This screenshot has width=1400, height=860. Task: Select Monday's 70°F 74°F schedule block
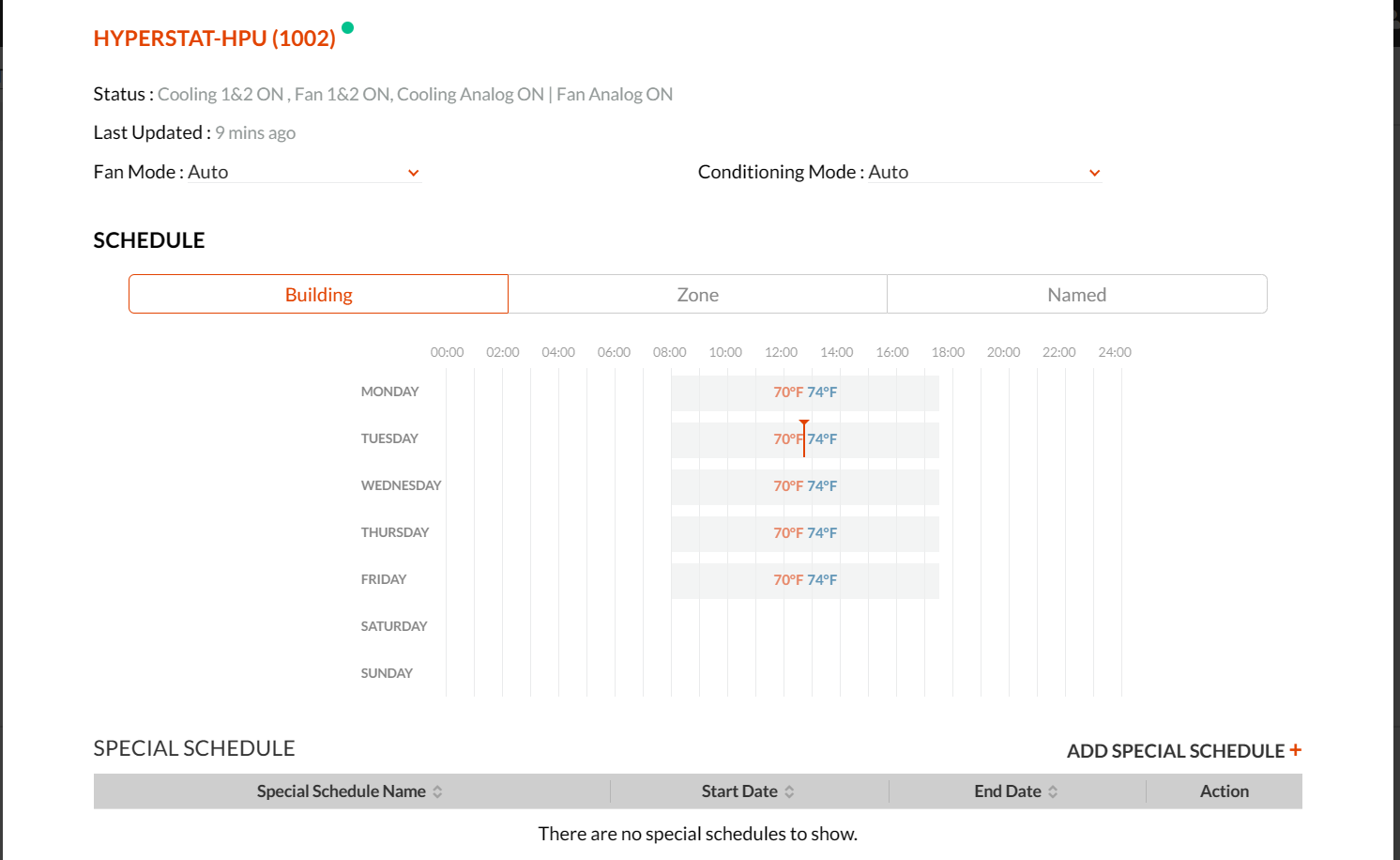pos(804,392)
